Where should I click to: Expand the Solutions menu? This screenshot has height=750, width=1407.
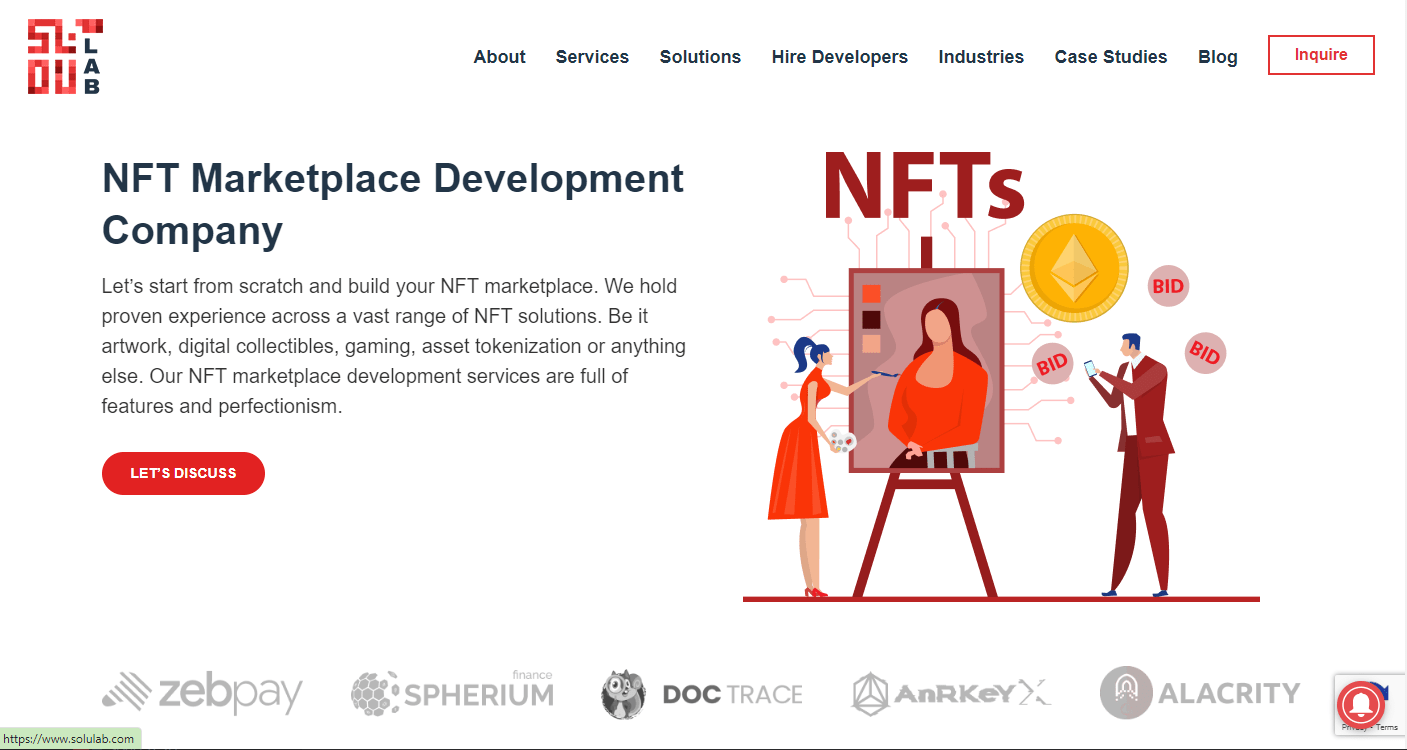tap(700, 57)
